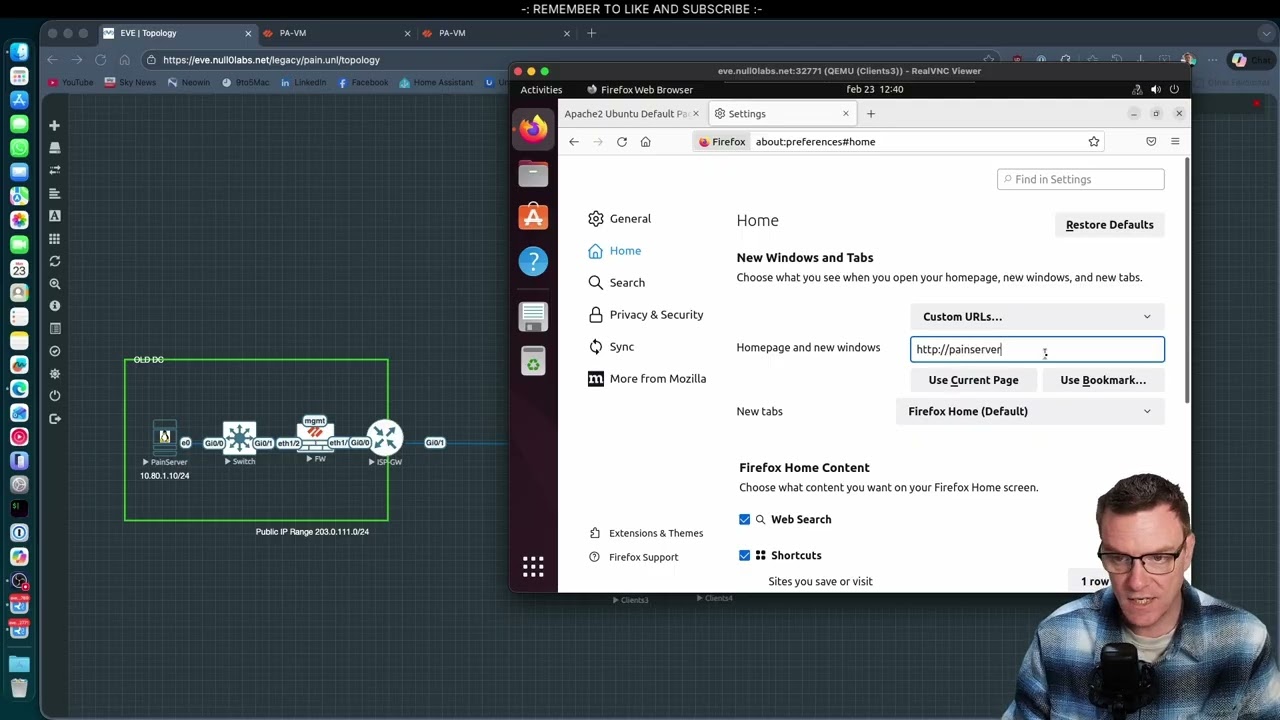The image size is (1280, 720).
Task: Select the ISP-GW router node
Action: (x=385, y=437)
